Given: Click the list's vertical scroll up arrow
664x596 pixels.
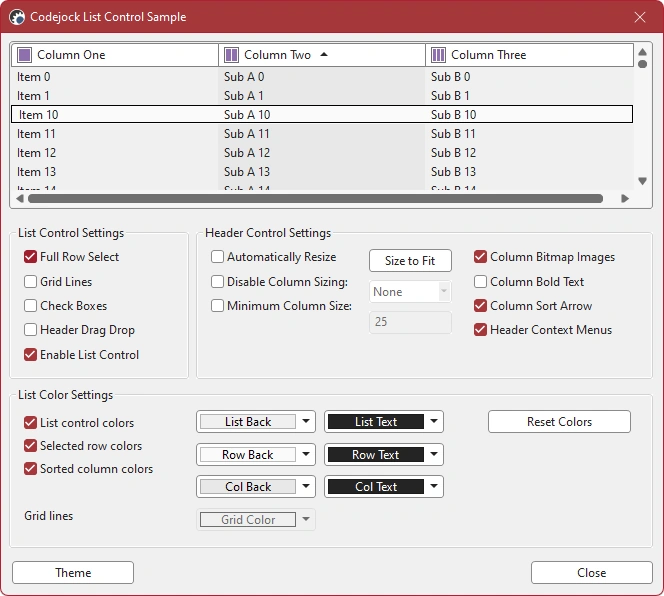Looking at the screenshot, I should pyautogui.click(x=642, y=52).
